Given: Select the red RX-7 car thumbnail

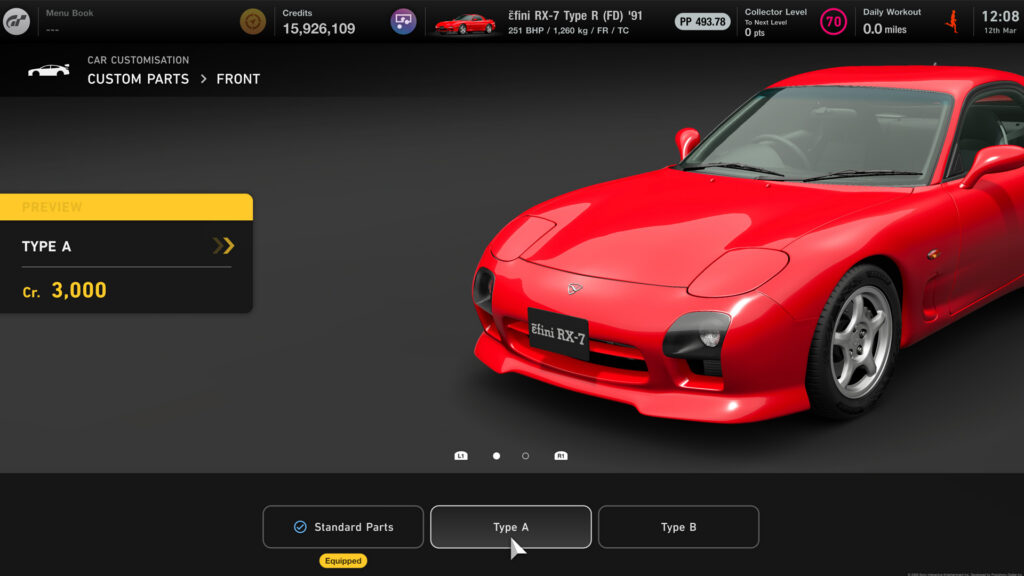Looking at the screenshot, I should 466,21.
